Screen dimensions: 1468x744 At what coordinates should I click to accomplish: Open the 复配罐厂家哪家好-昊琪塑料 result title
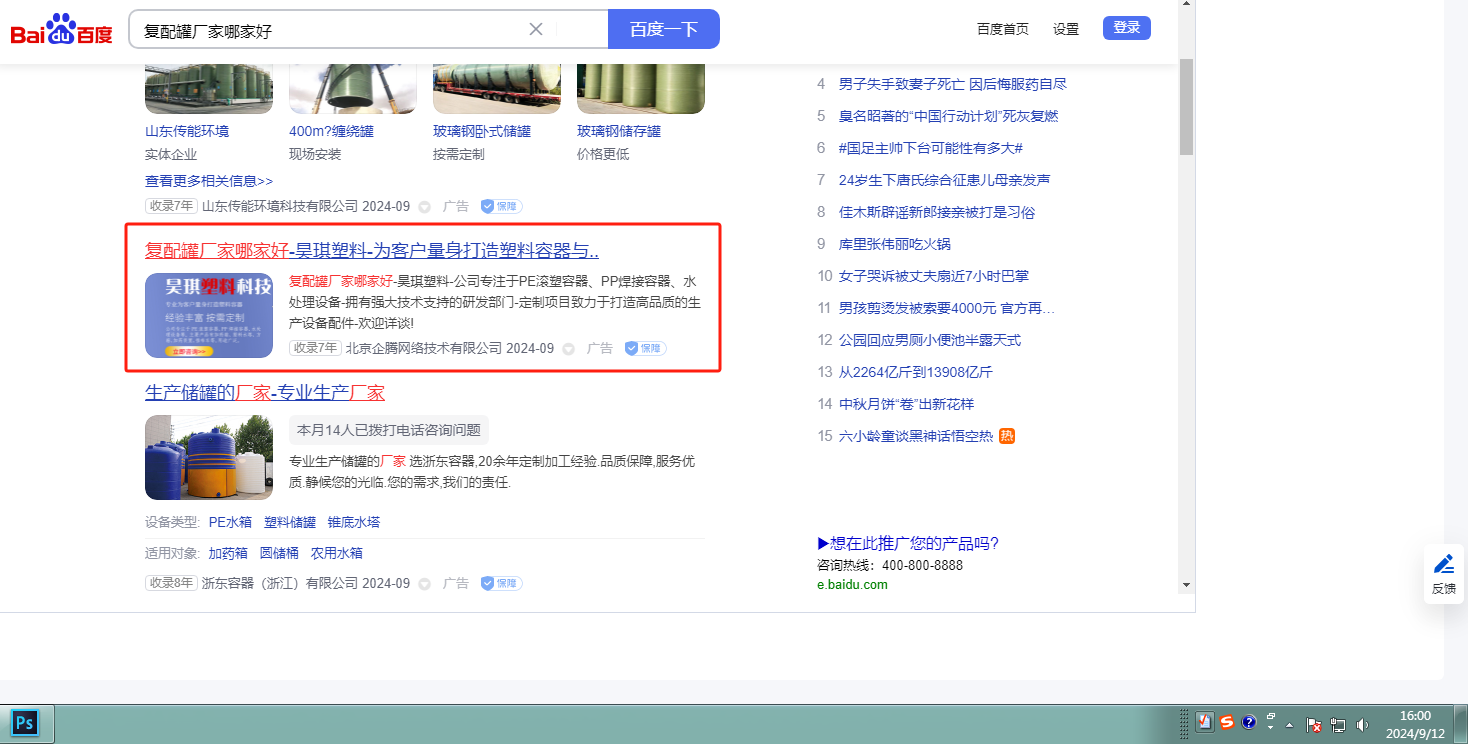372,250
